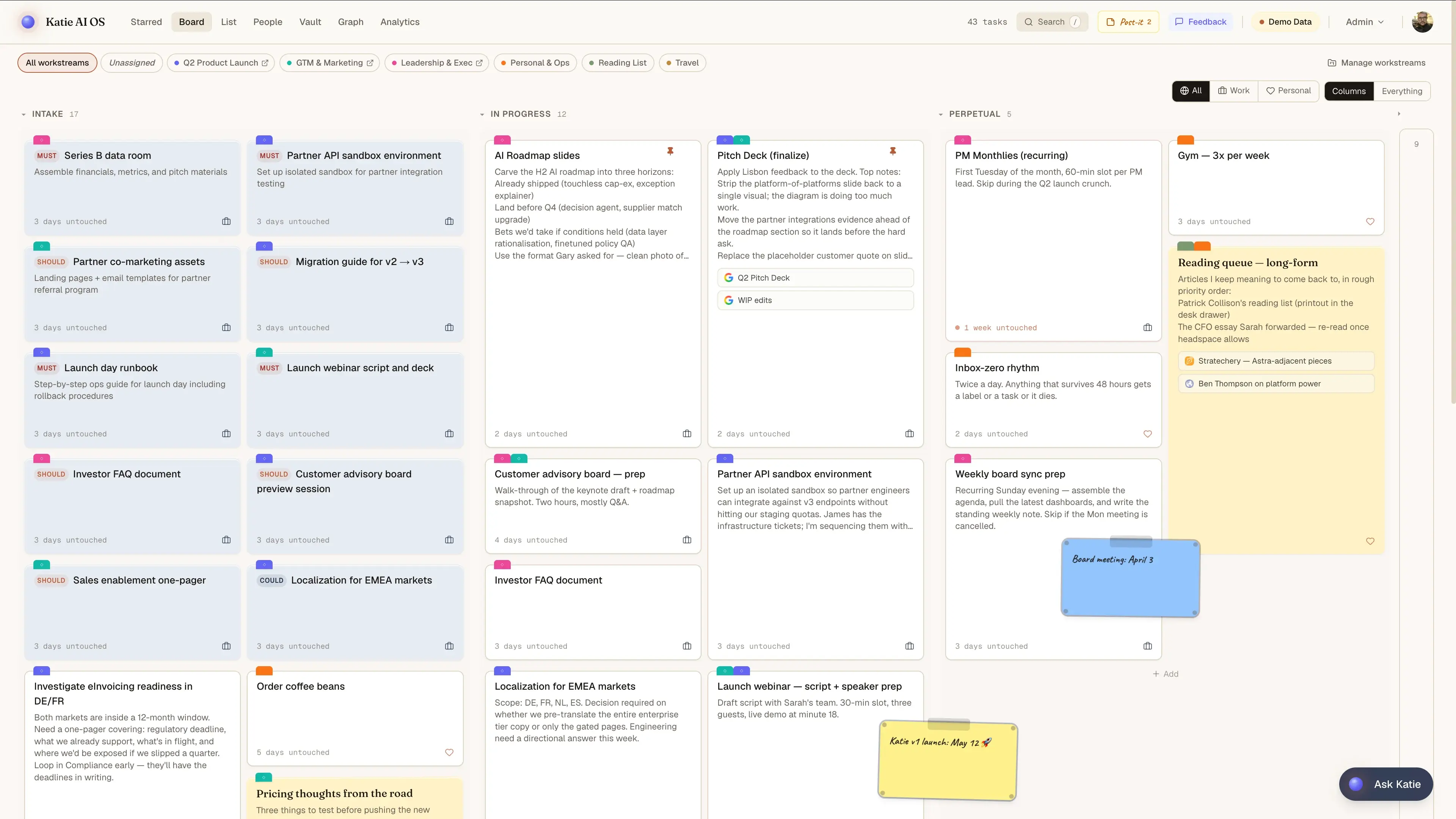
Task: Click the Search field
Action: pyautogui.click(x=1052, y=22)
